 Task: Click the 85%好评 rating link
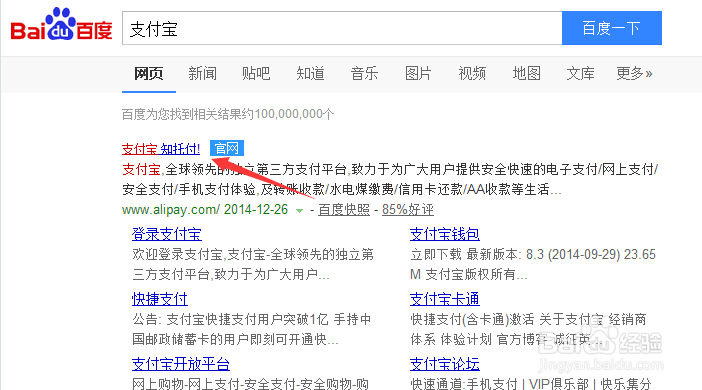(x=408, y=210)
